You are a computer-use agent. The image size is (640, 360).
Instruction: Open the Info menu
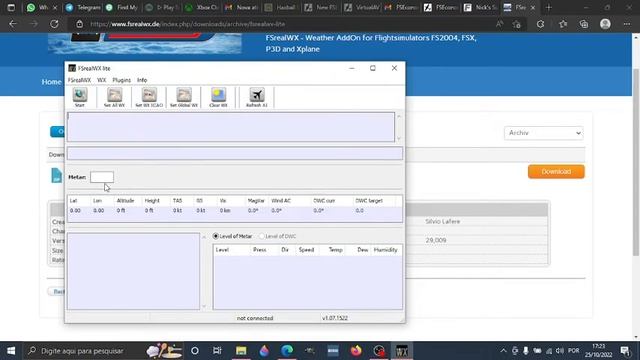[142, 80]
